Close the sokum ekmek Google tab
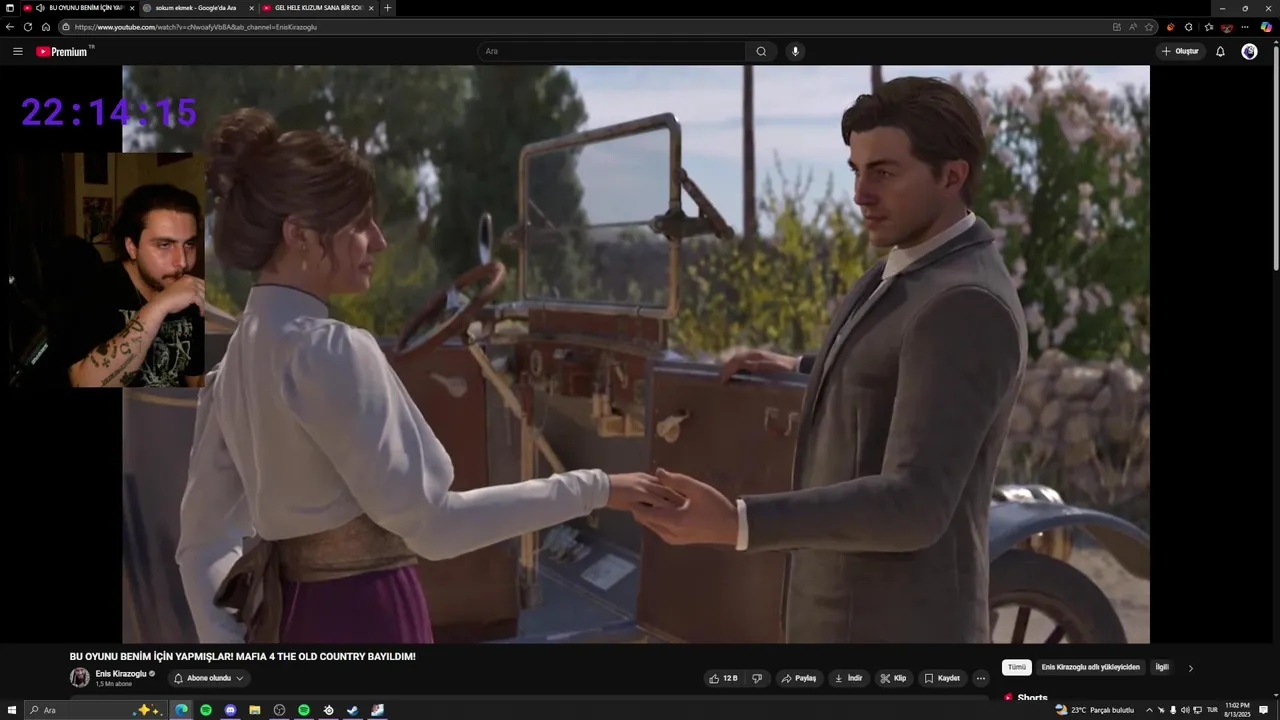Image resolution: width=1280 pixels, height=720 pixels. (x=251, y=8)
